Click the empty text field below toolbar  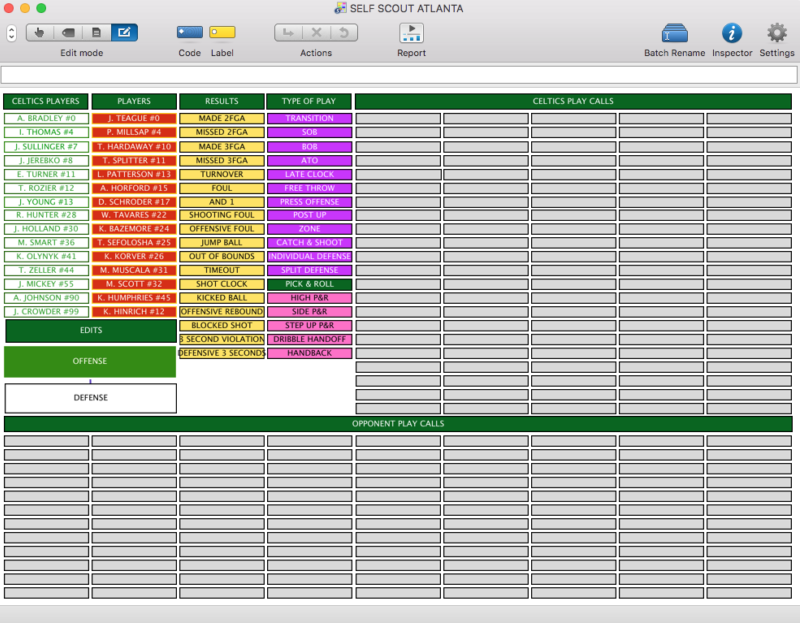[399, 75]
